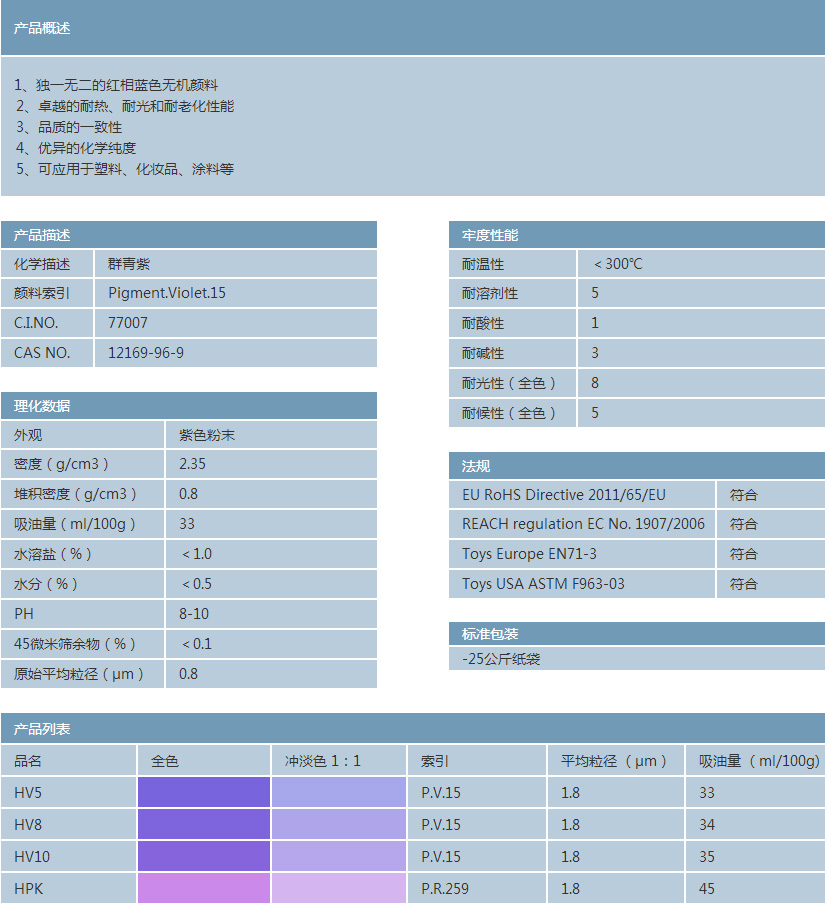Select the '吸油量（ml/100g）' row value 33
The image size is (826, 905).
pyautogui.click(x=187, y=524)
